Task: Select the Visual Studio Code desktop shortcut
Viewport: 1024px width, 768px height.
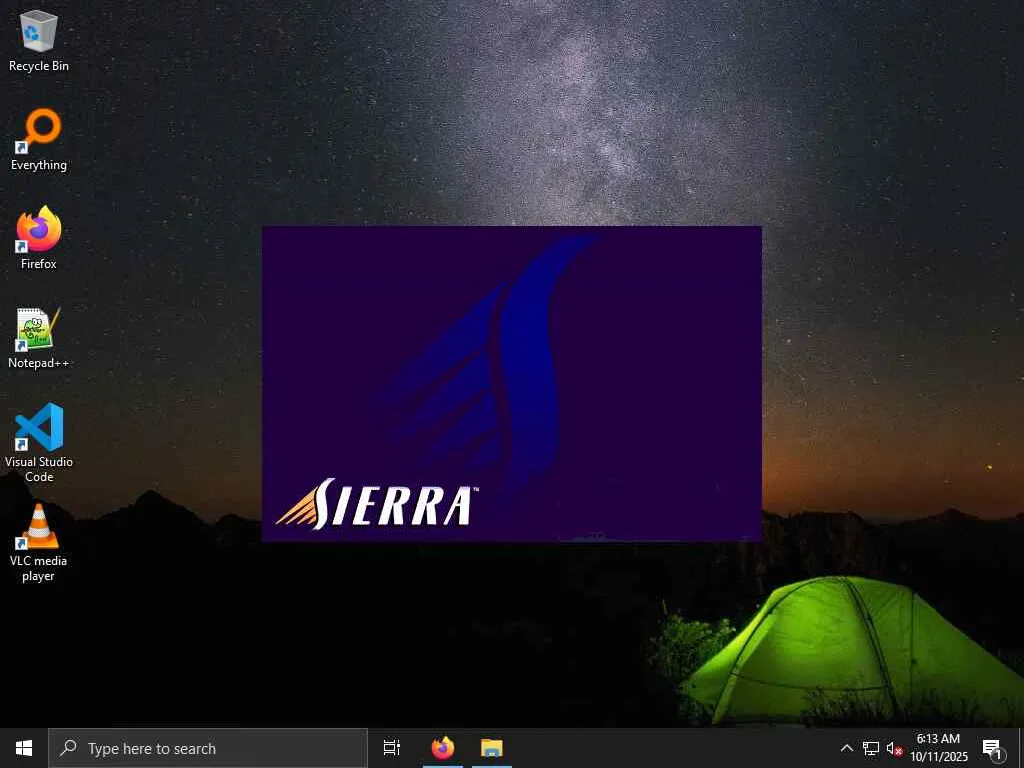Action: (39, 442)
